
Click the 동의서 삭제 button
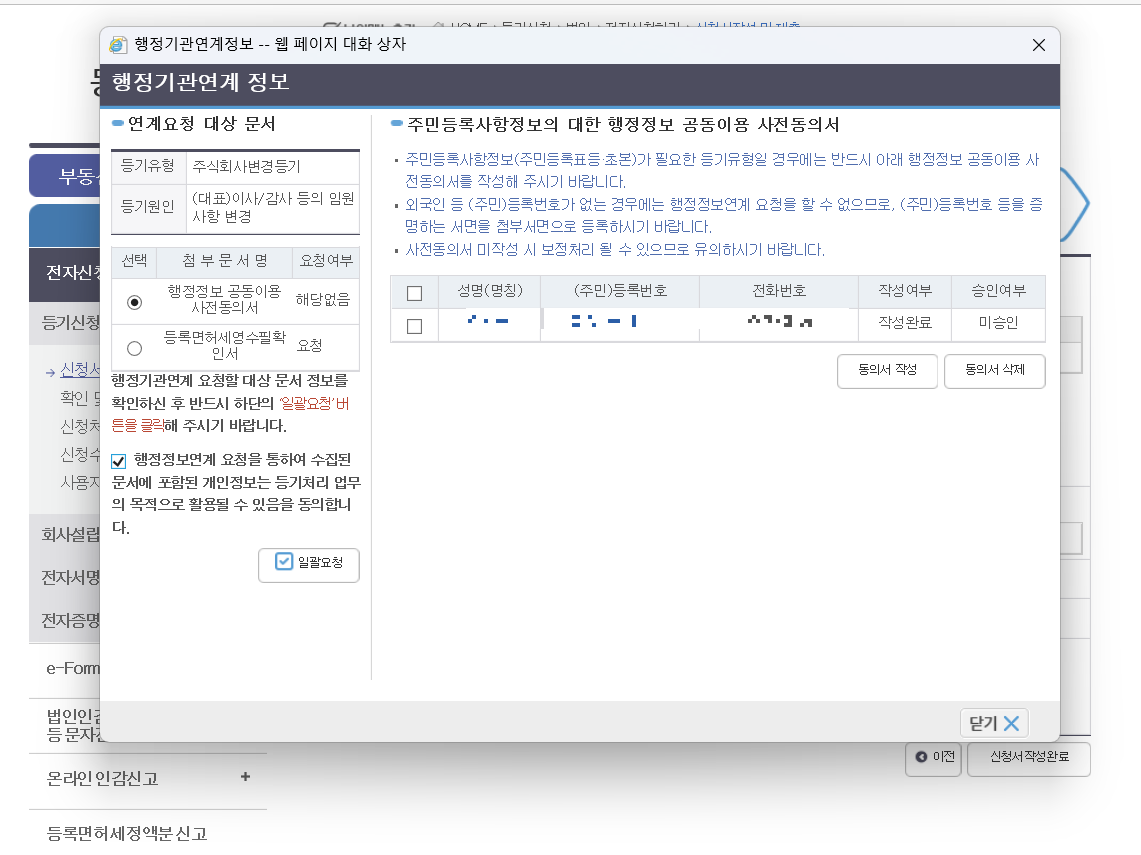click(x=995, y=371)
